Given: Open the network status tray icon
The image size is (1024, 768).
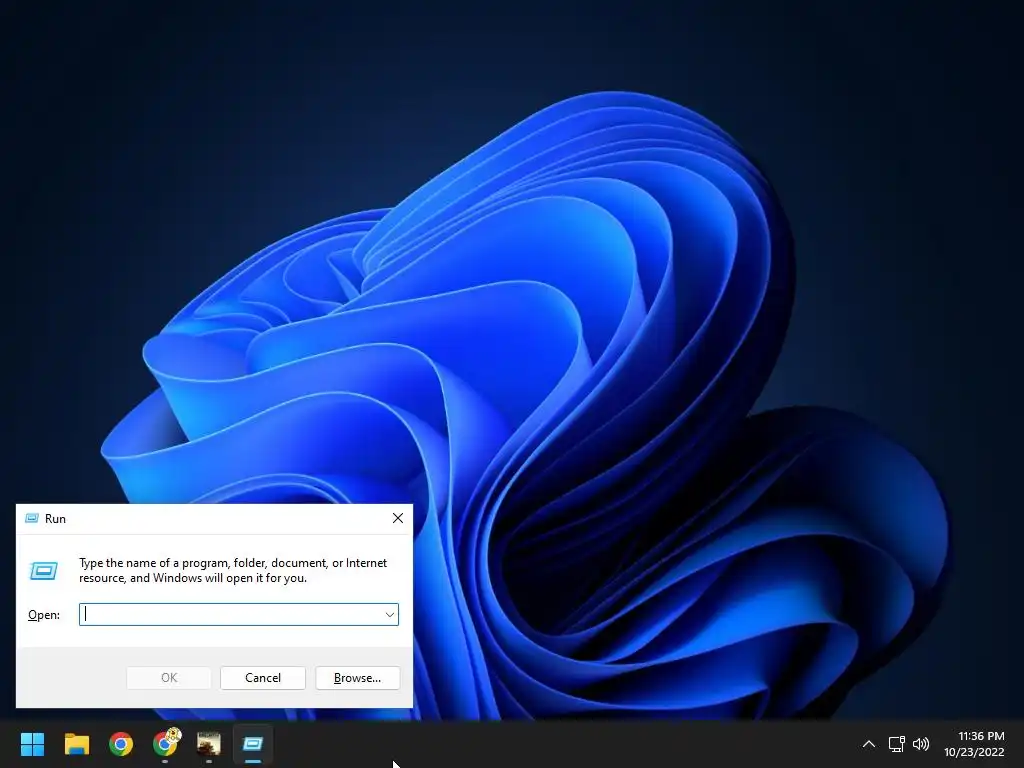Looking at the screenshot, I should pos(896,744).
